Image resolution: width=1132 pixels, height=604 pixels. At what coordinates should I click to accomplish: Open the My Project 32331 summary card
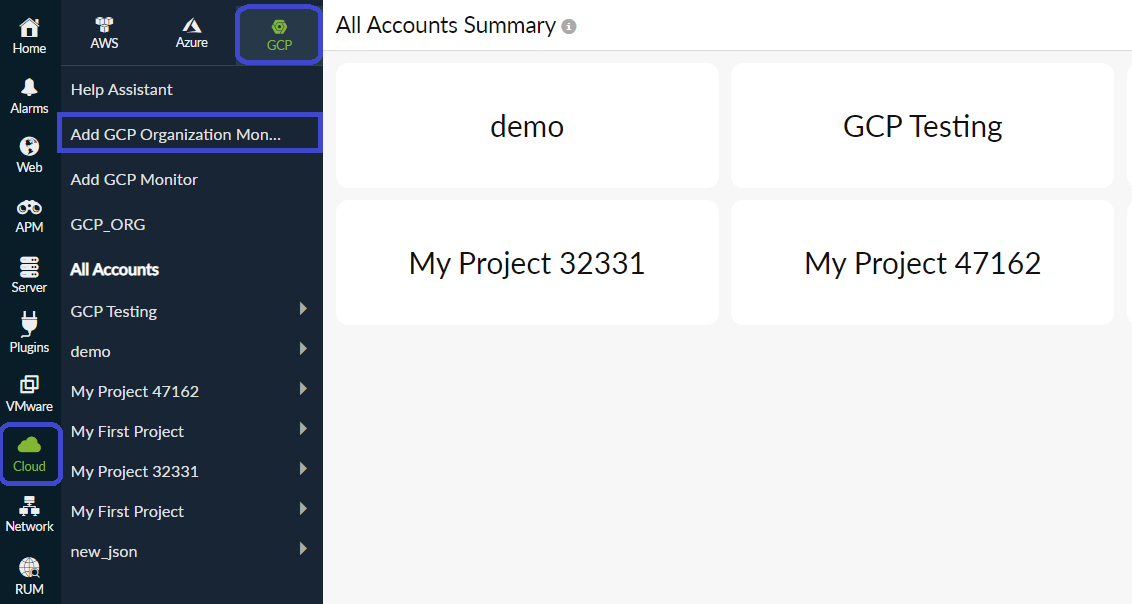(527, 263)
